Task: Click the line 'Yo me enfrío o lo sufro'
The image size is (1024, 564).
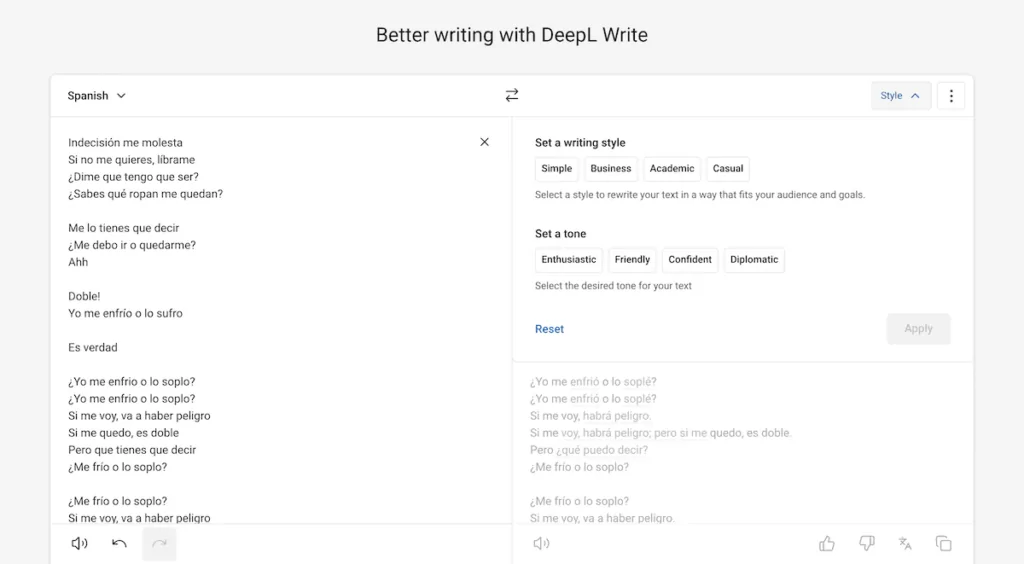Action: 125,313
